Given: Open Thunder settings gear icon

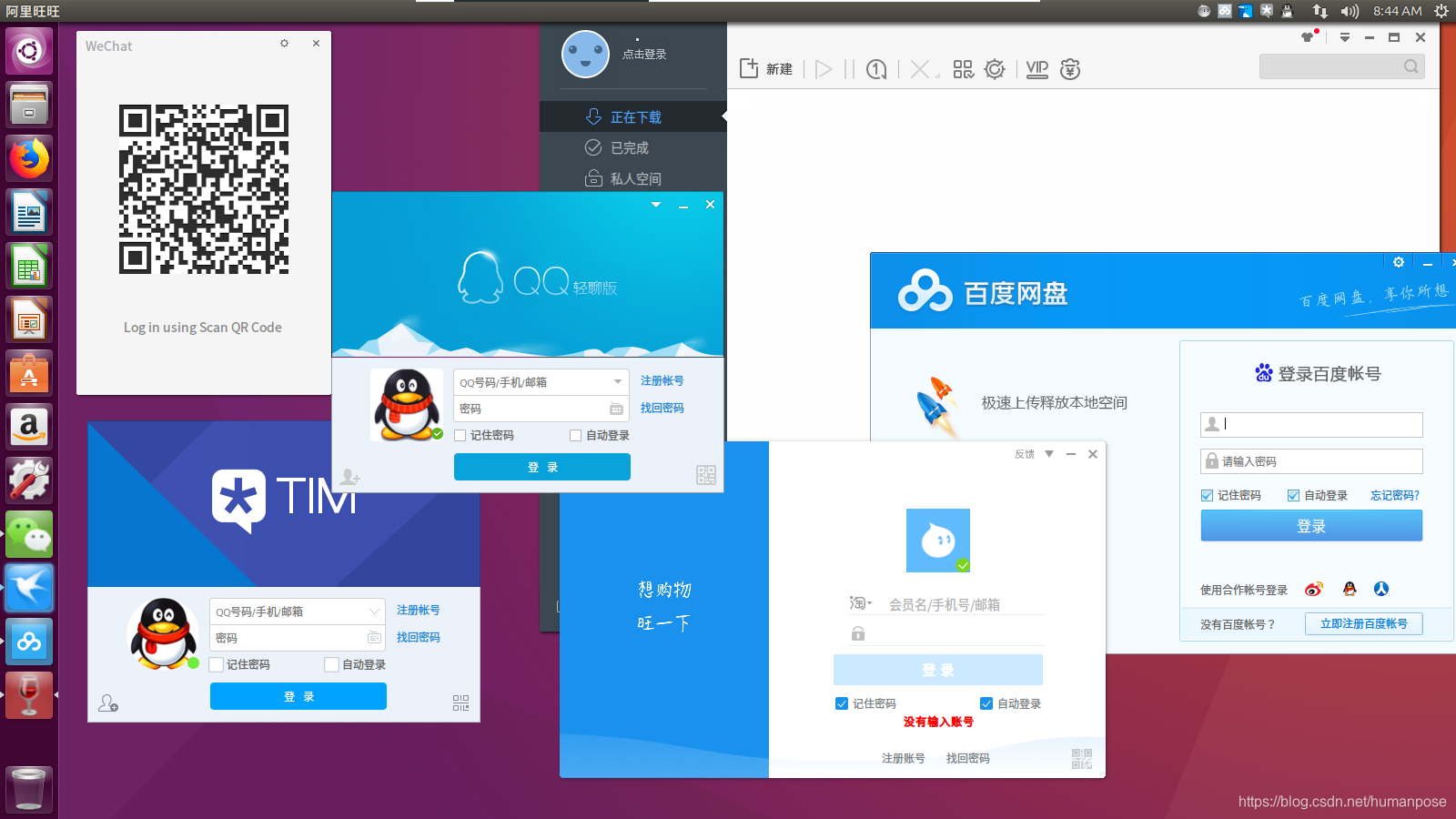Looking at the screenshot, I should tap(995, 68).
